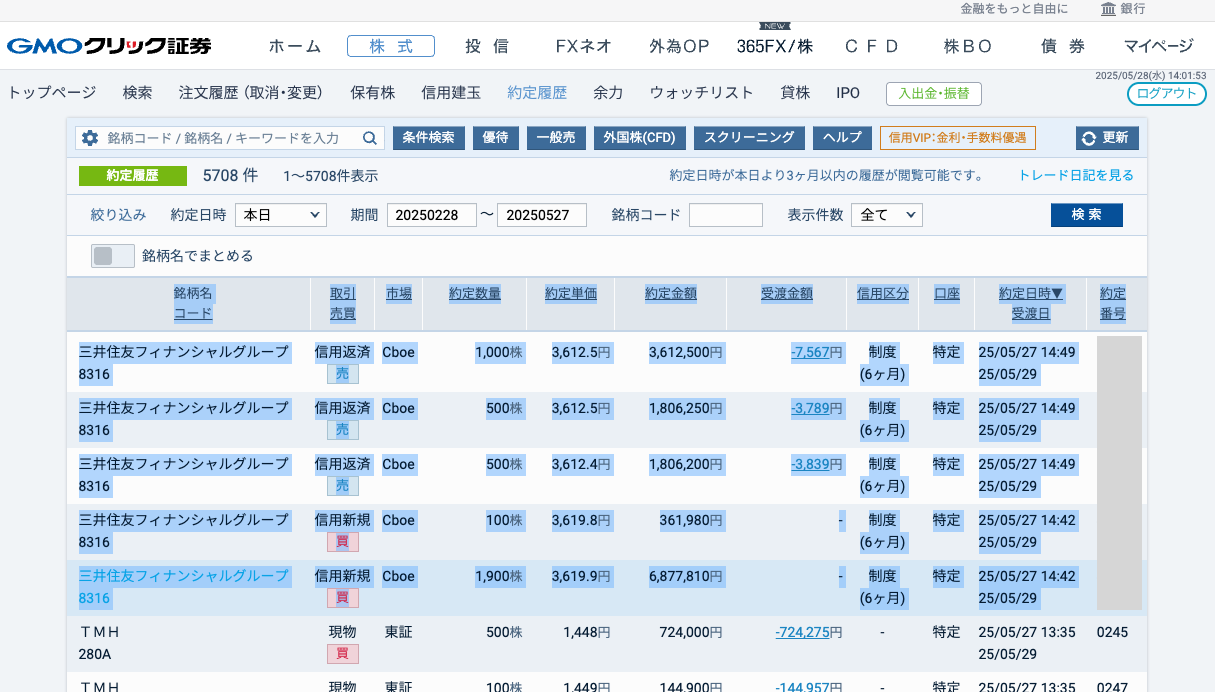Click the 6,877,810円 amount cell

[686, 576]
